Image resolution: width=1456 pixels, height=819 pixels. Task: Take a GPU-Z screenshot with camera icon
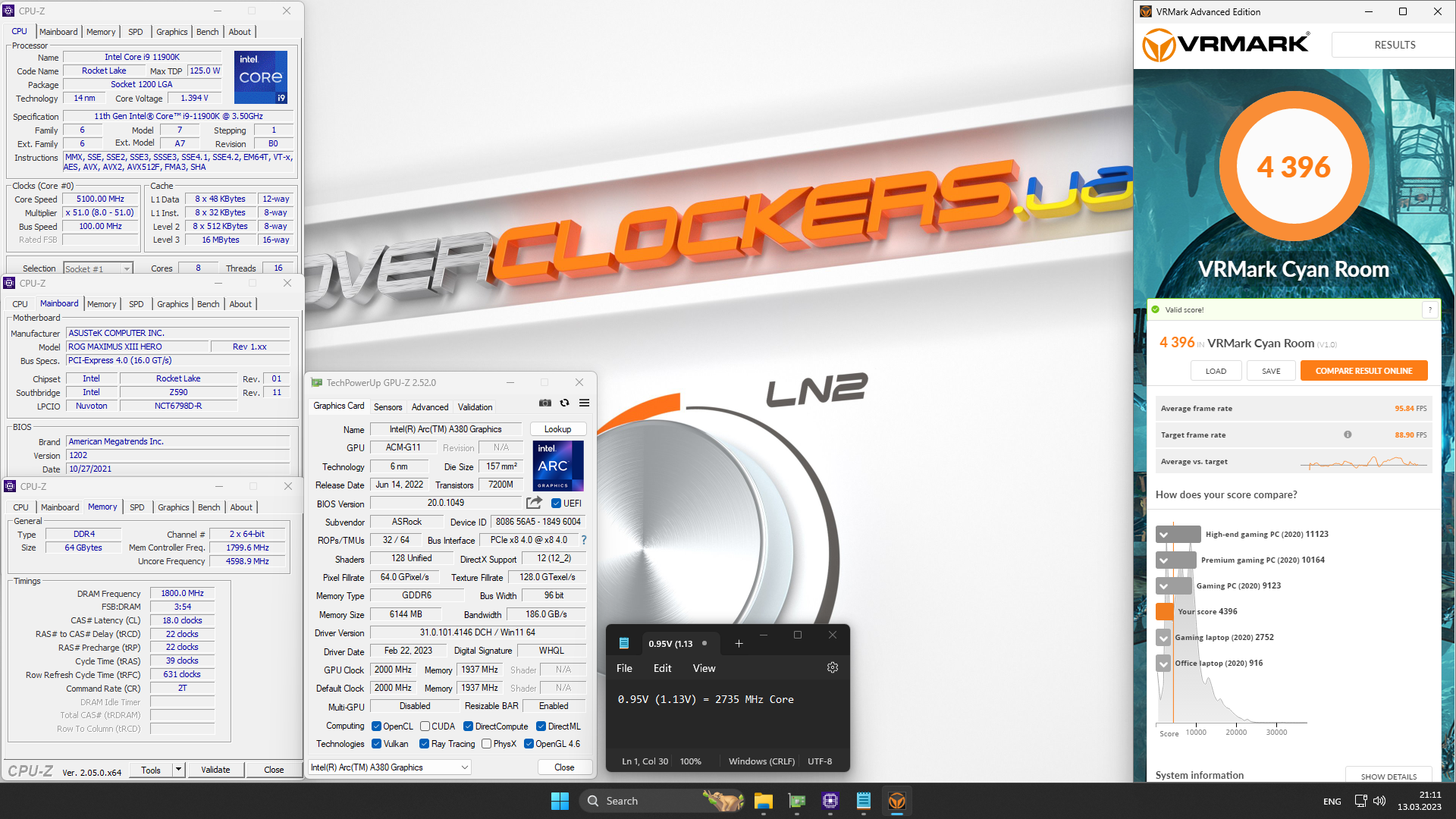(544, 403)
